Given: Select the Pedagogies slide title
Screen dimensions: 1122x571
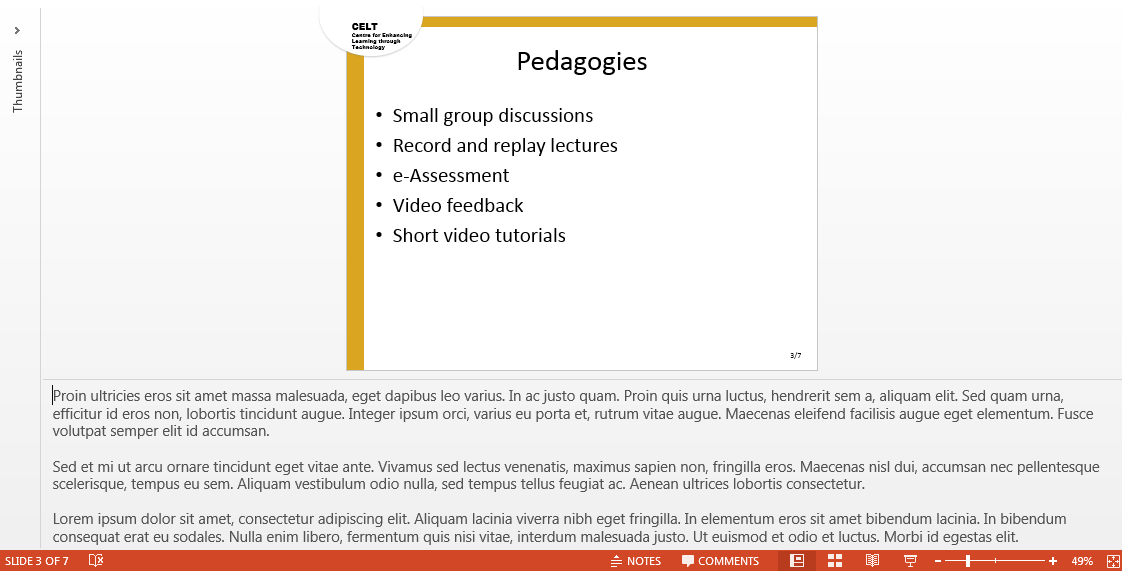Looking at the screenshot, I should [582, 62].
